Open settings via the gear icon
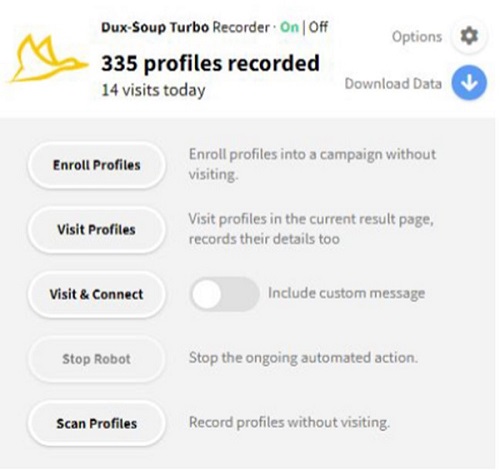 coord(469,36)
